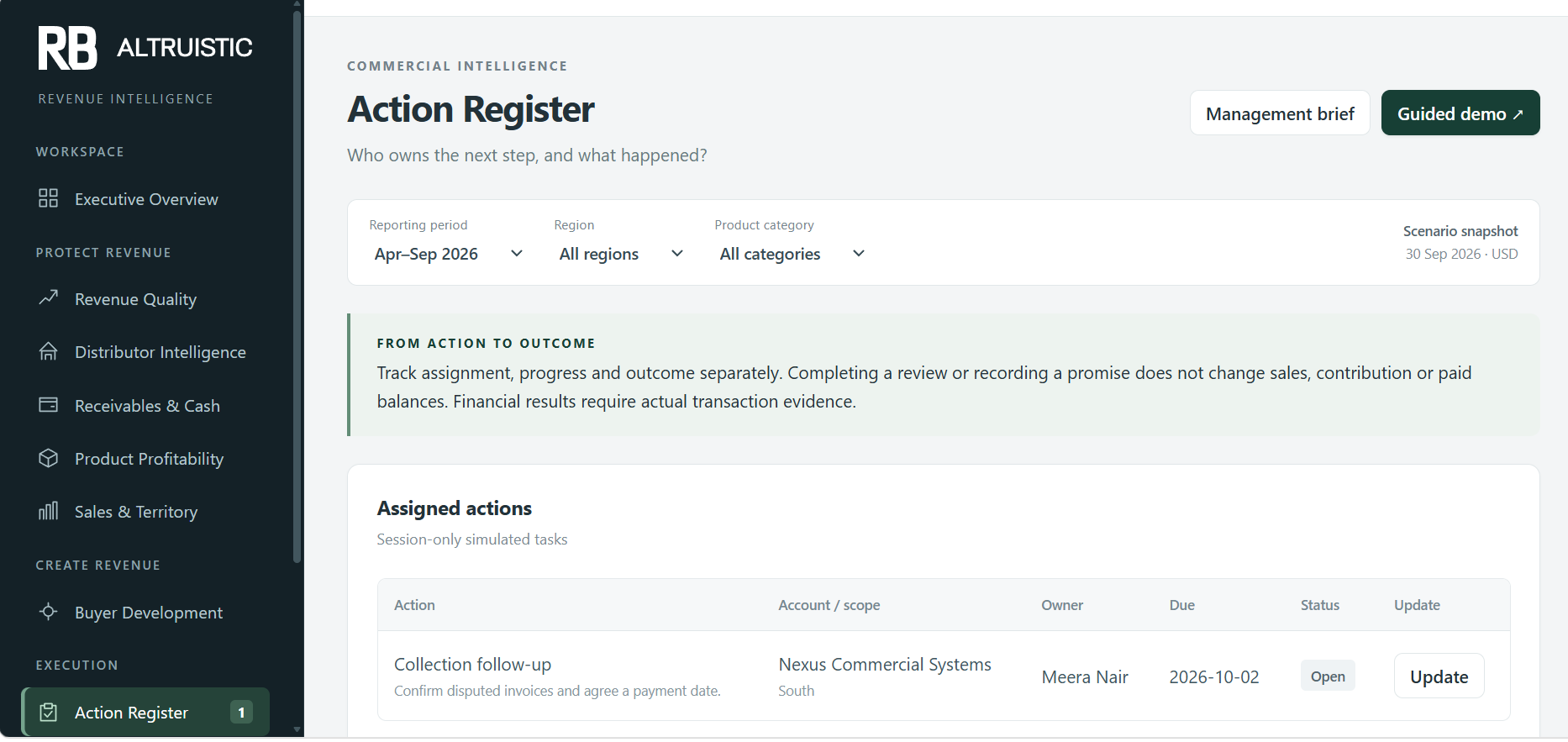This screenshot has height=742, width=1568.
Task: Click the Distributor Intelligence building icon
Action: coord(49,351)
